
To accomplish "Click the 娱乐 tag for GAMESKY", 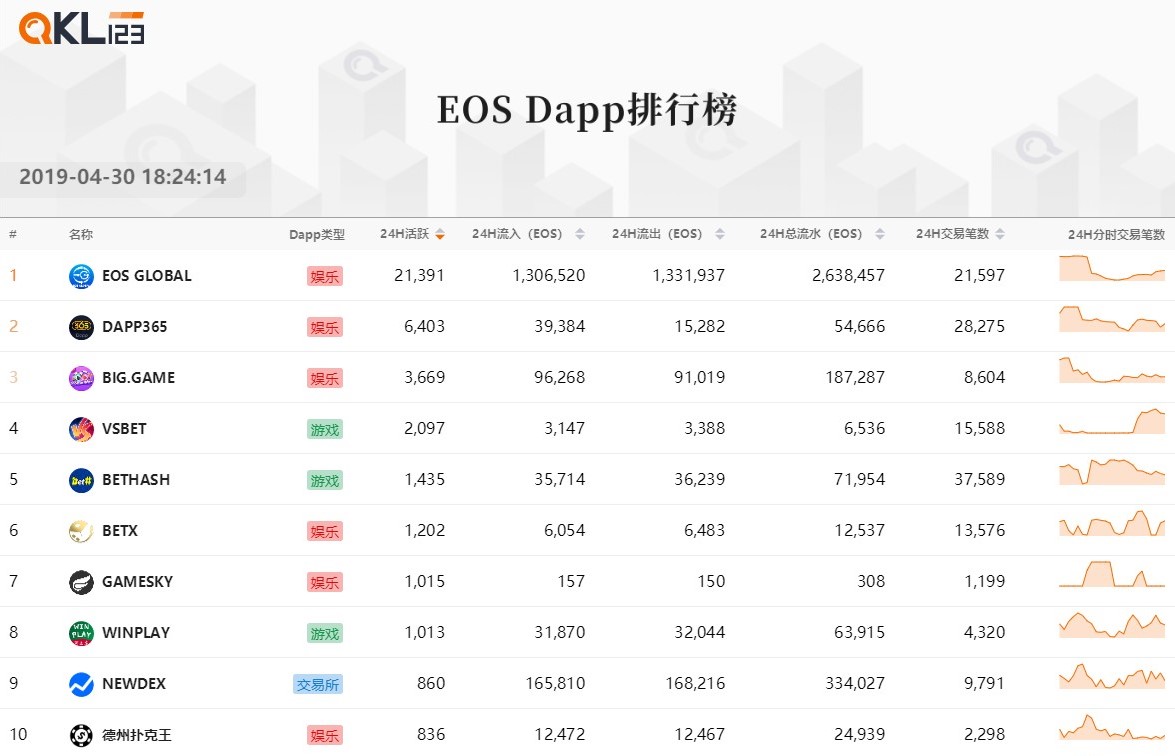I will pos(324,582).
